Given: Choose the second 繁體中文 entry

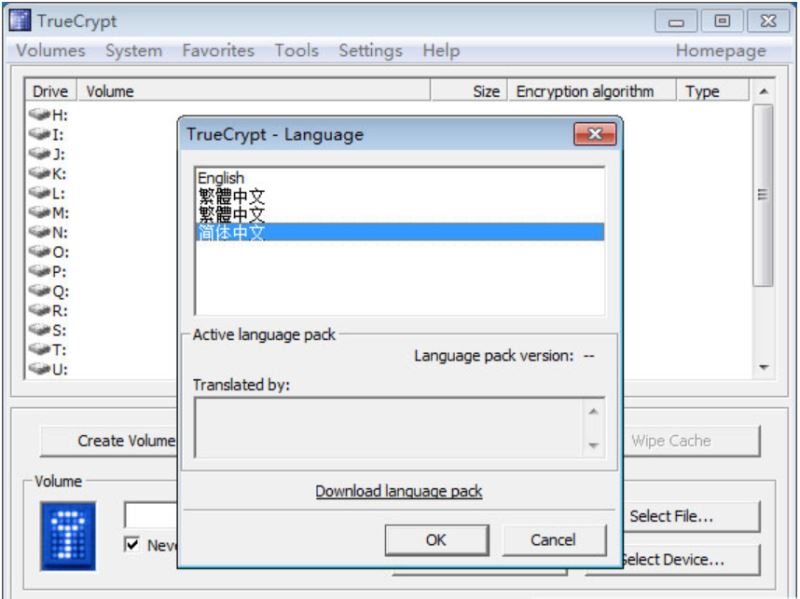Looking at the screenshot, I should pyautogui.click(x=400, y=214).
